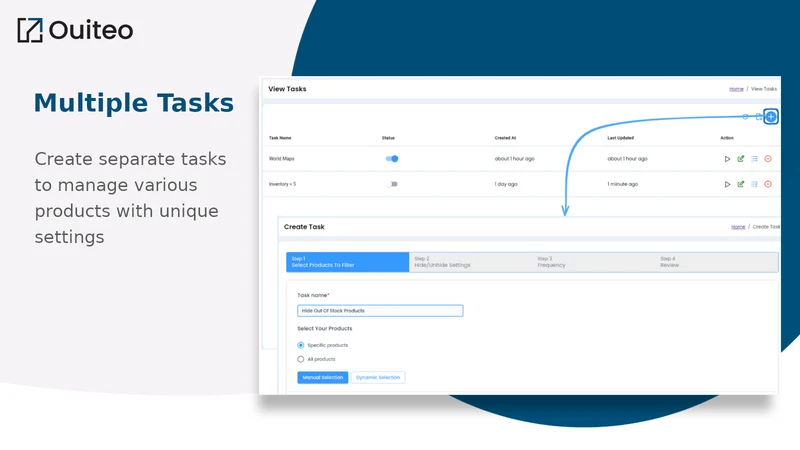Click the folder icon beside the add button
The height and width of the screenshot is (450, 800).
pos(759,117)
